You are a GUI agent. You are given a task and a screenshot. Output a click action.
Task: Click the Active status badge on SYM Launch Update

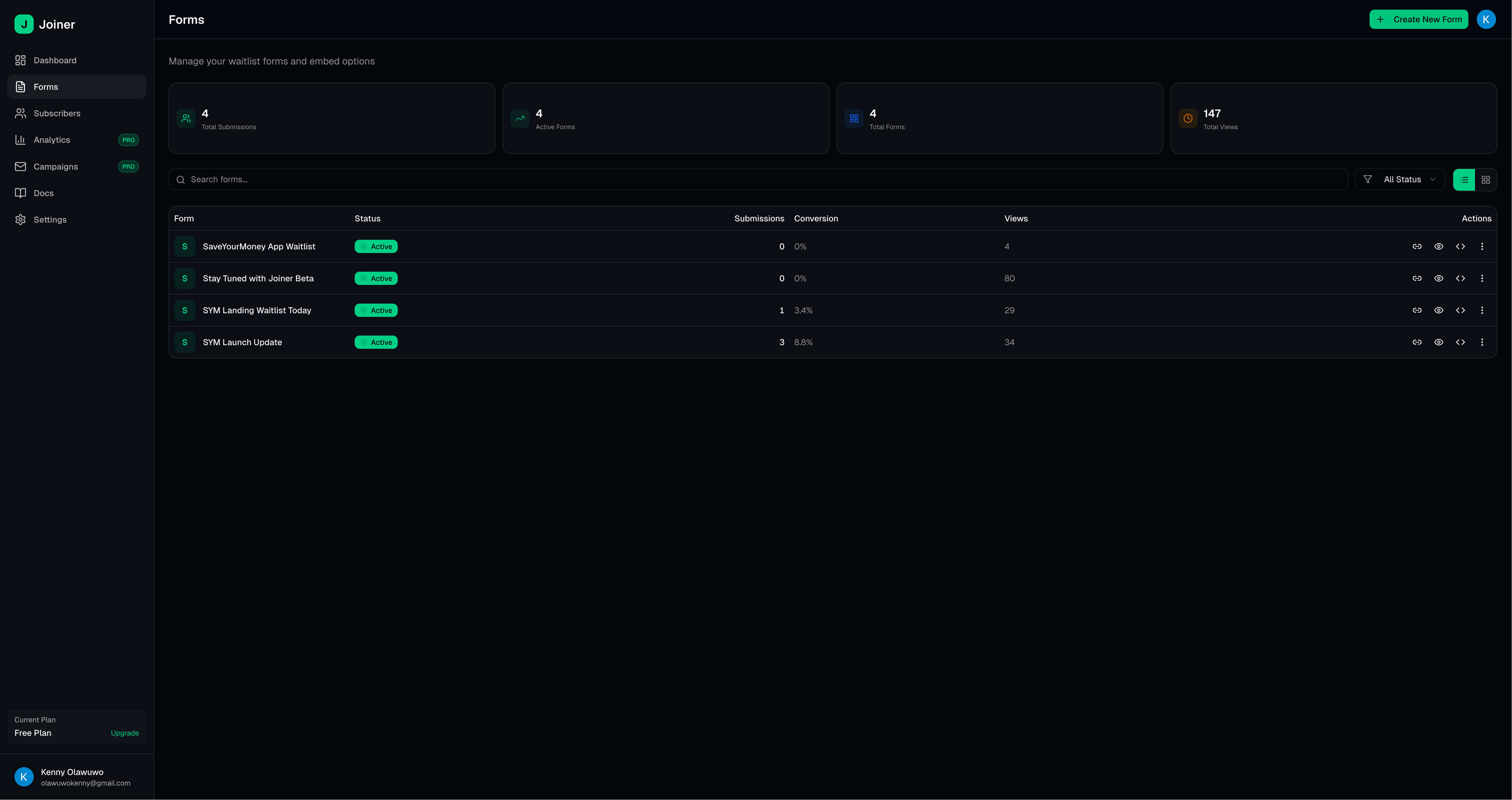click(x=376, y=342)
